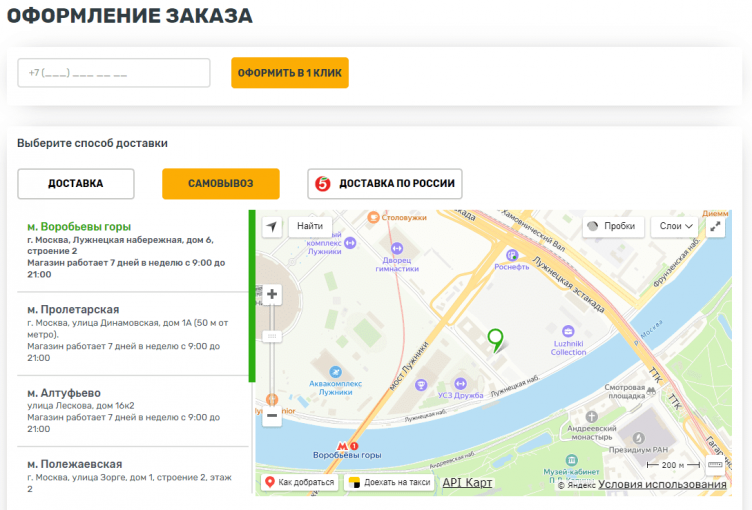
Task: Choose the м. Пролетарская pickup point
Action: 132,334
